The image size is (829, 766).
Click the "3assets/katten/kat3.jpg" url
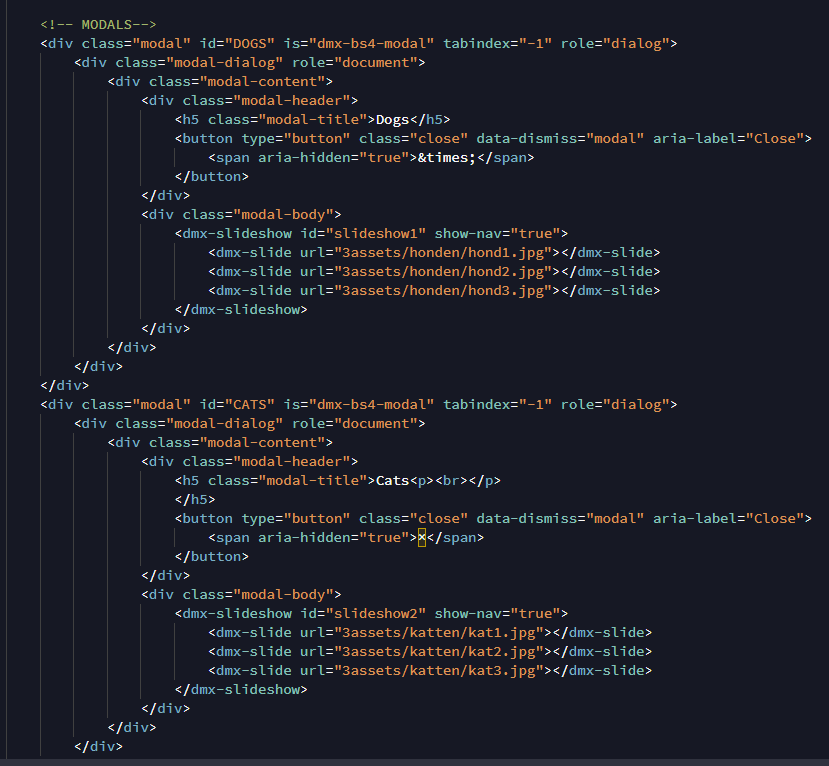point(439,671)
